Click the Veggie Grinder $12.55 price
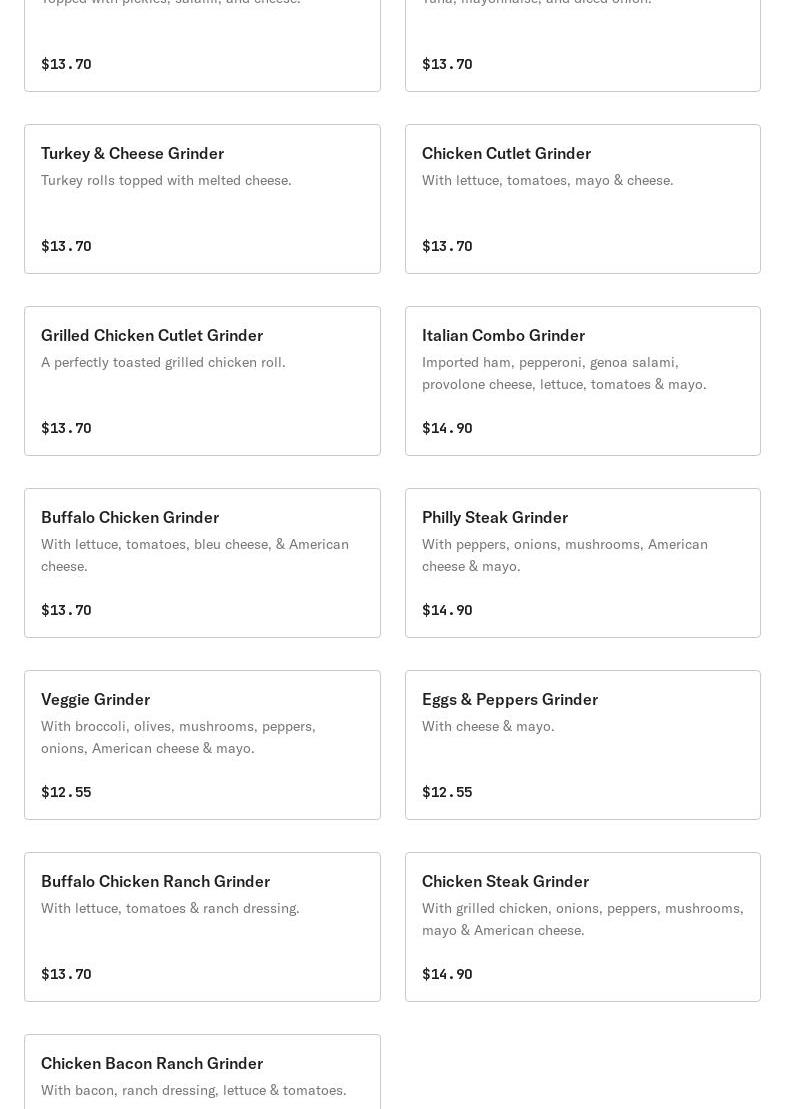This screenshot has width=785, height=1109. pos(66,792)
